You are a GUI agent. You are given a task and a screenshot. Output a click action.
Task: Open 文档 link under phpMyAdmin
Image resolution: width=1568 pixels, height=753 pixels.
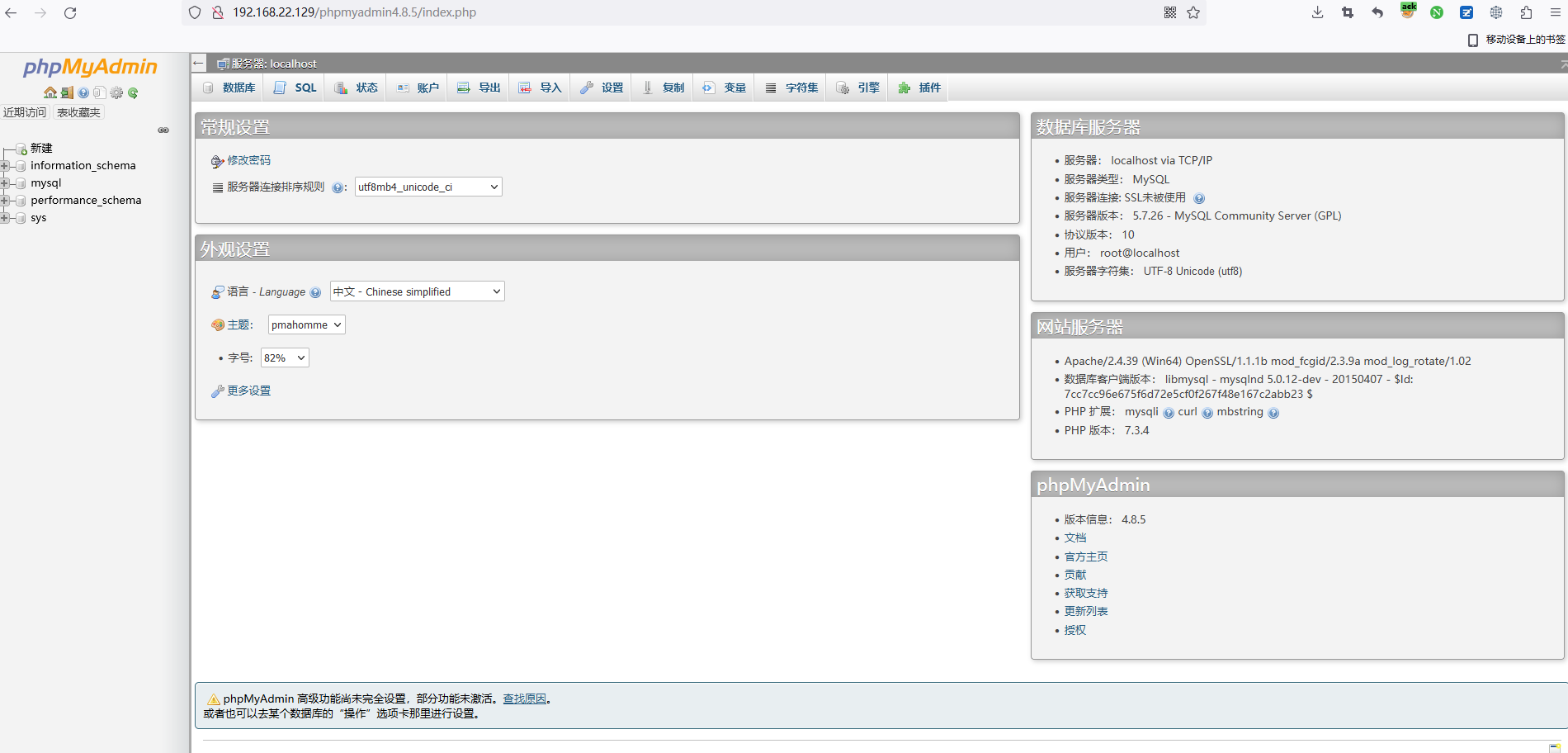click(1075, 538)
